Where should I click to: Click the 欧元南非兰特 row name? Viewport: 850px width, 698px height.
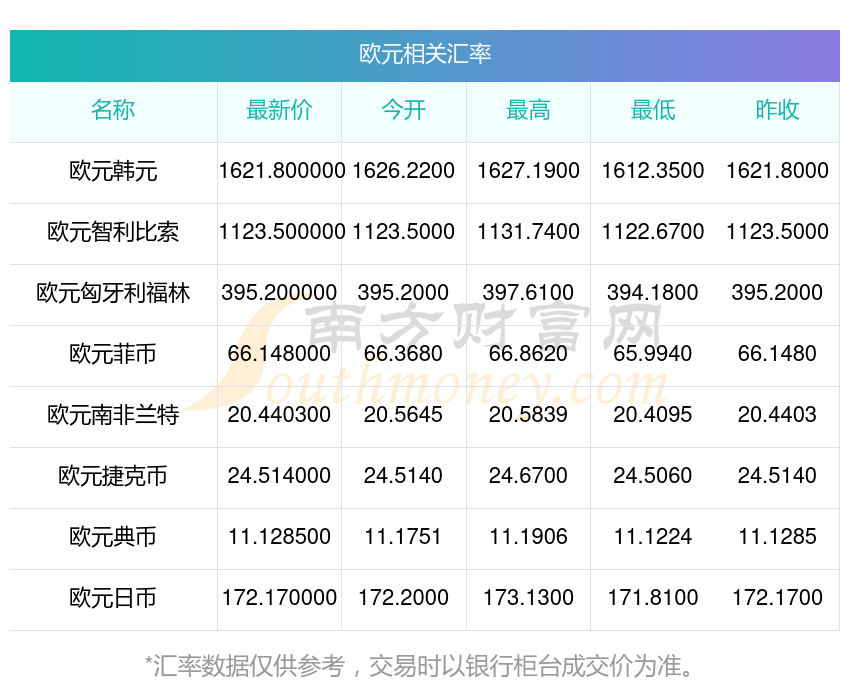[x=113, y=415]
